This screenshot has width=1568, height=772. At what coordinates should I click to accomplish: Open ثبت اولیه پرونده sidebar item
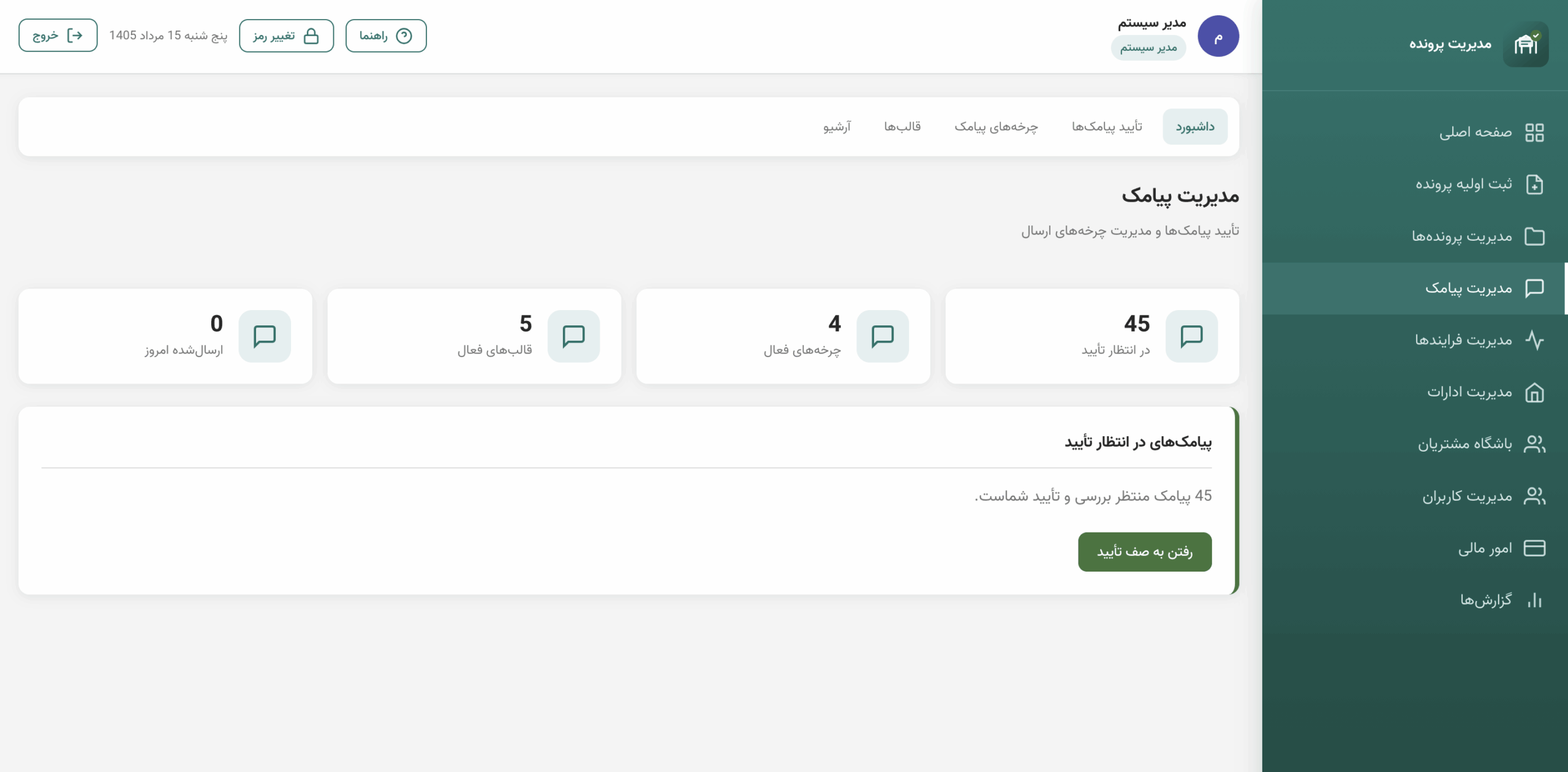tap(1415, 184)
